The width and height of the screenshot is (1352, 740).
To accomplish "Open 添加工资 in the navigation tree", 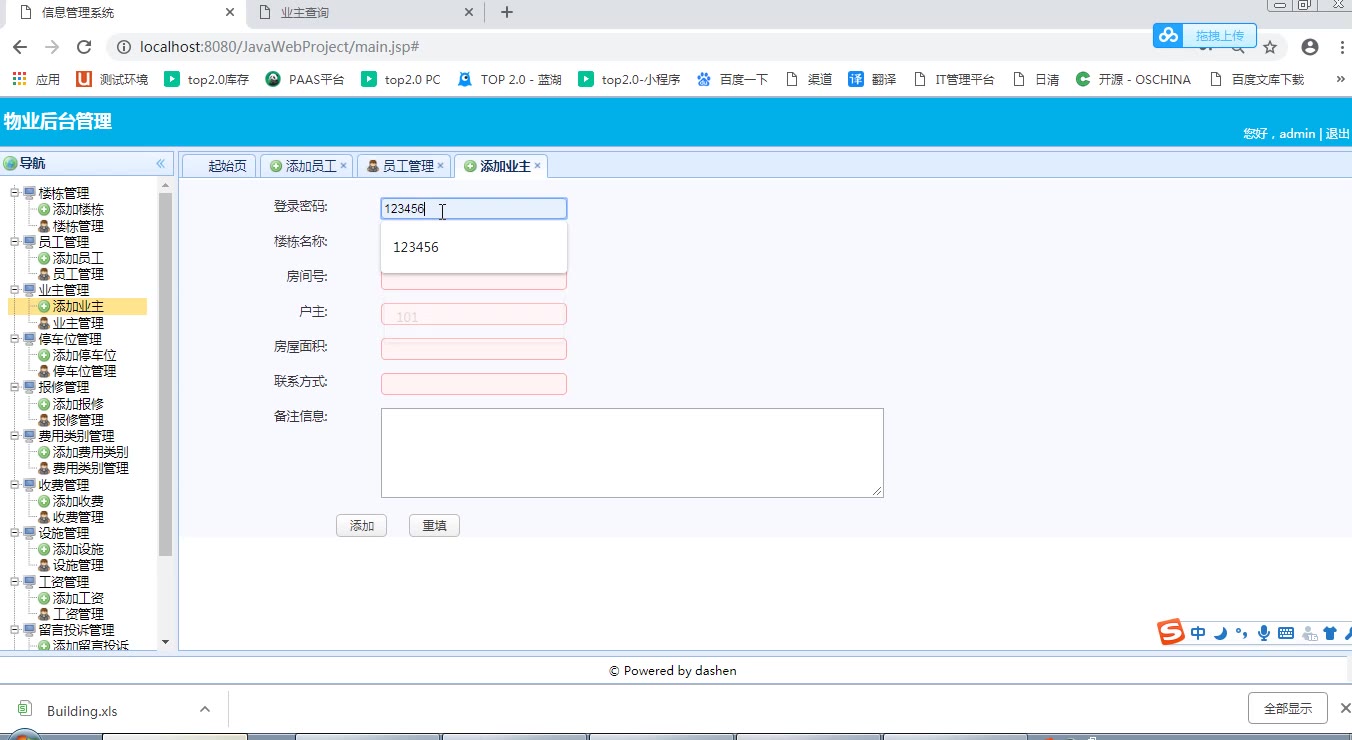I will tap(78, 598).
